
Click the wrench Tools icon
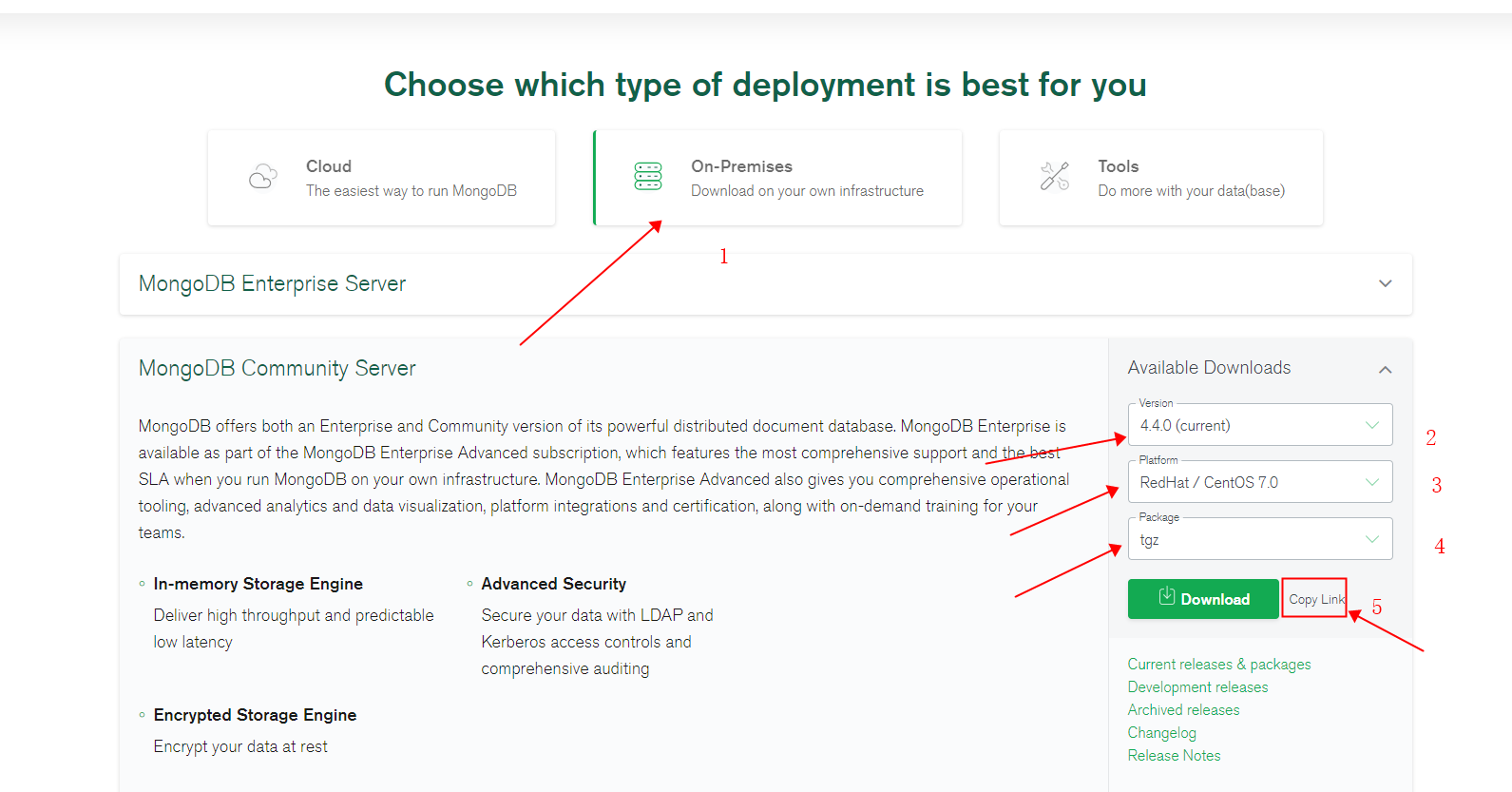point(1055,176)
